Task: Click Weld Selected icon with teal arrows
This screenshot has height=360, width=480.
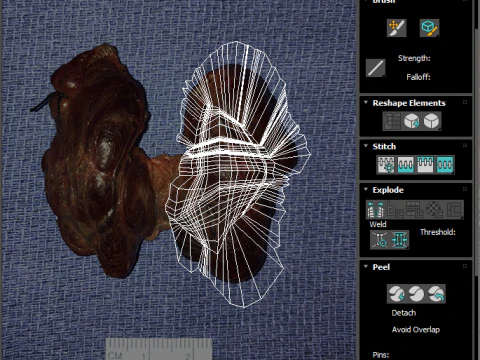Action: 399,240
